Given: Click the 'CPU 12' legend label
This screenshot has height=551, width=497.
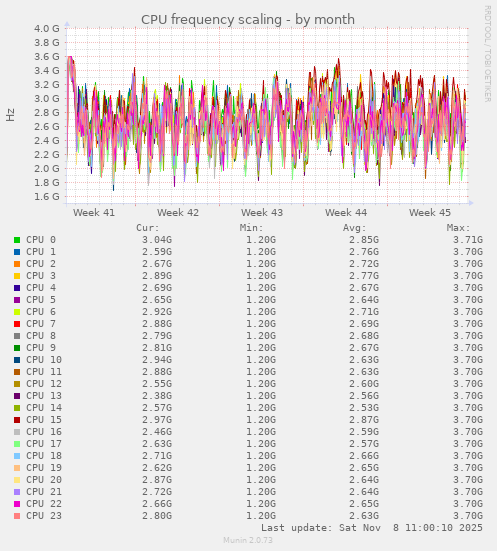Looking at the screenshot, I should pos(44,384).
